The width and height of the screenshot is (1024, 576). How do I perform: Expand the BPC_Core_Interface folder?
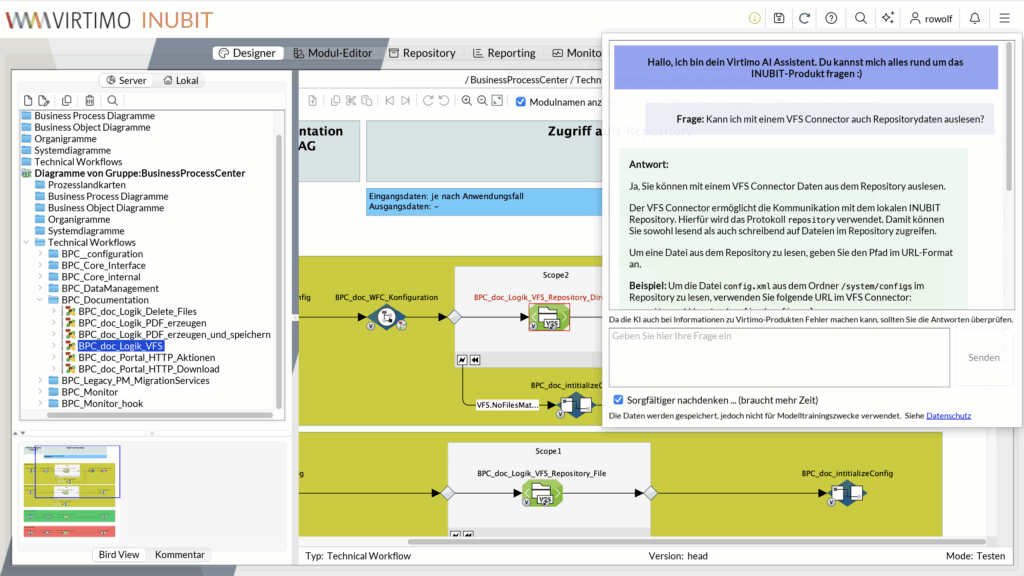click(x=41, y=266)
